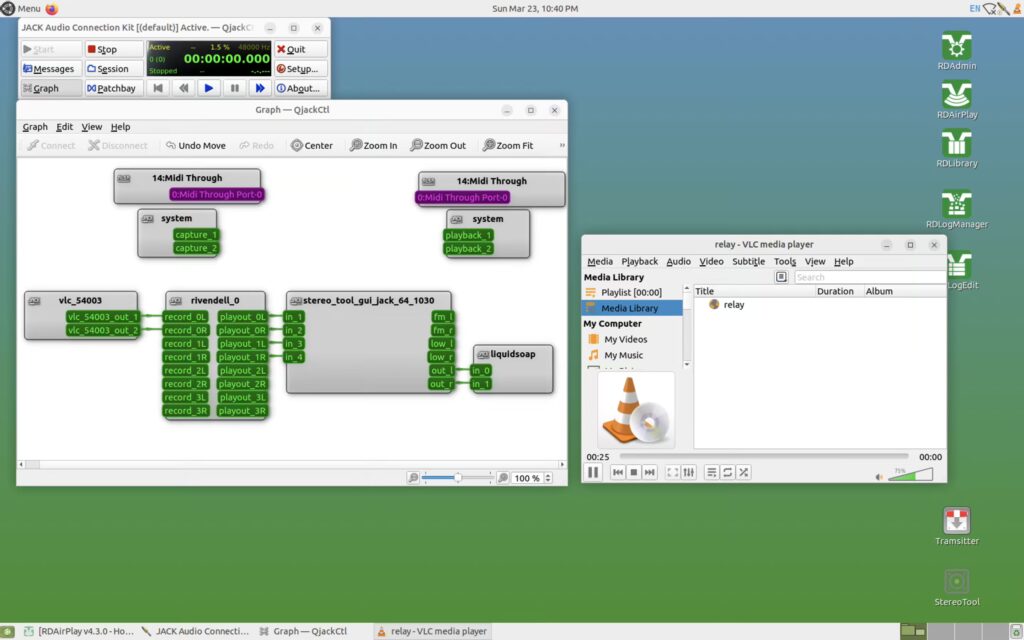Image resolution: width=1024 pixels, height=640 pixels.
Task: Click Duration column header in VLC
Action: (x=839, y=291)
